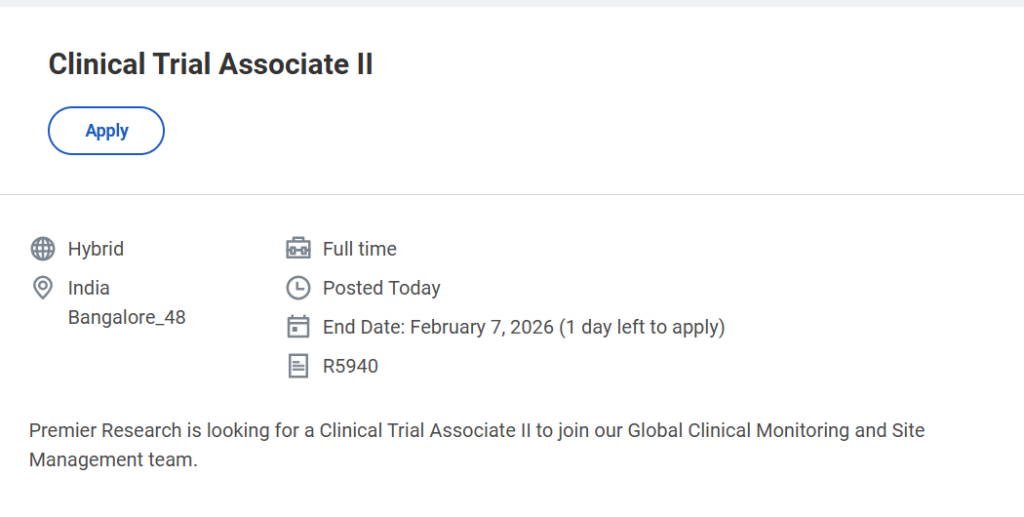The width and height of the screenshot is (1024, 517).
Task: Click the Full time label
Action: [360, 249]
